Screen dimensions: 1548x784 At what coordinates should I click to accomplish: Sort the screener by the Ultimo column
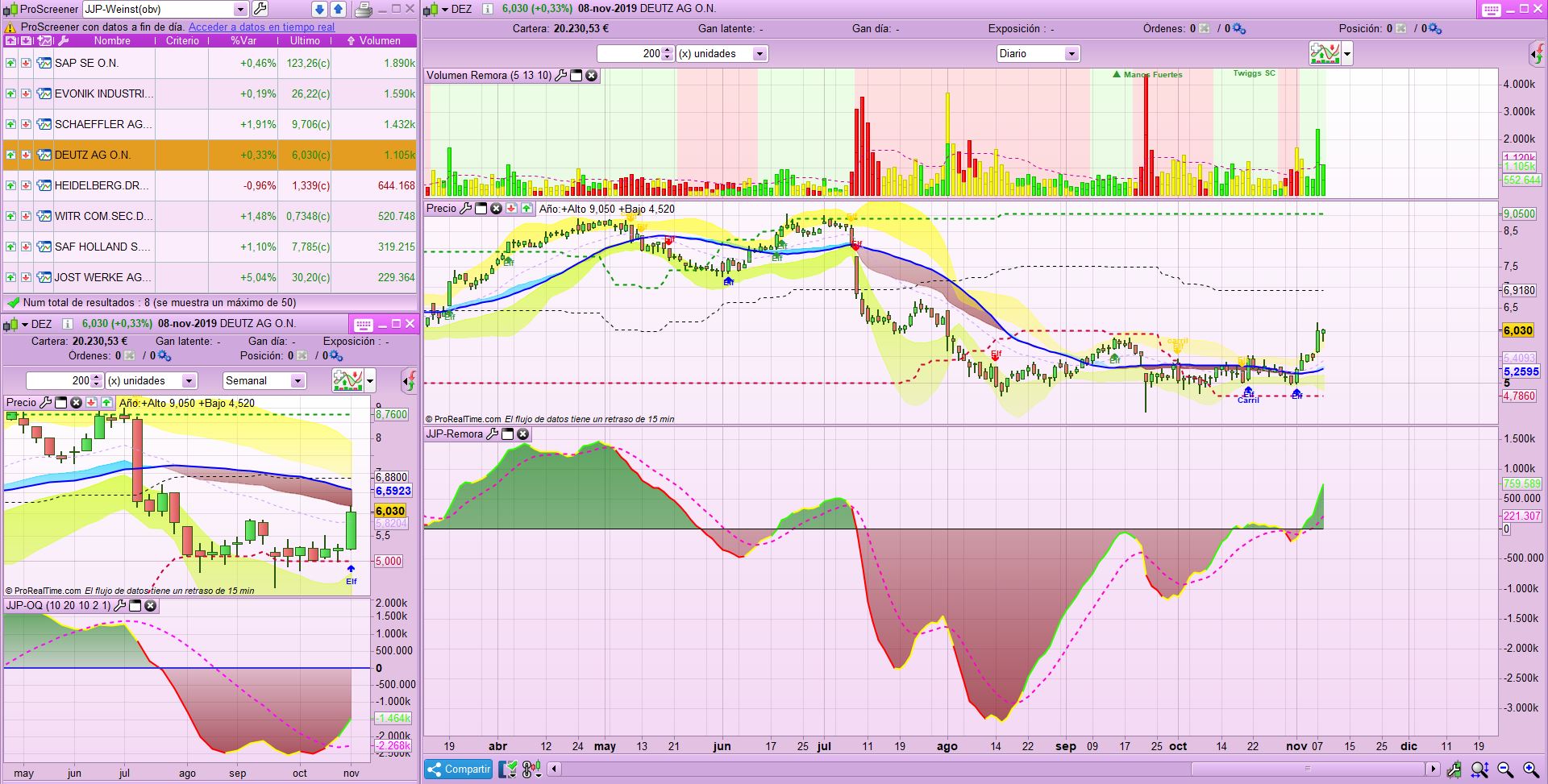click(x=305, y=40)
